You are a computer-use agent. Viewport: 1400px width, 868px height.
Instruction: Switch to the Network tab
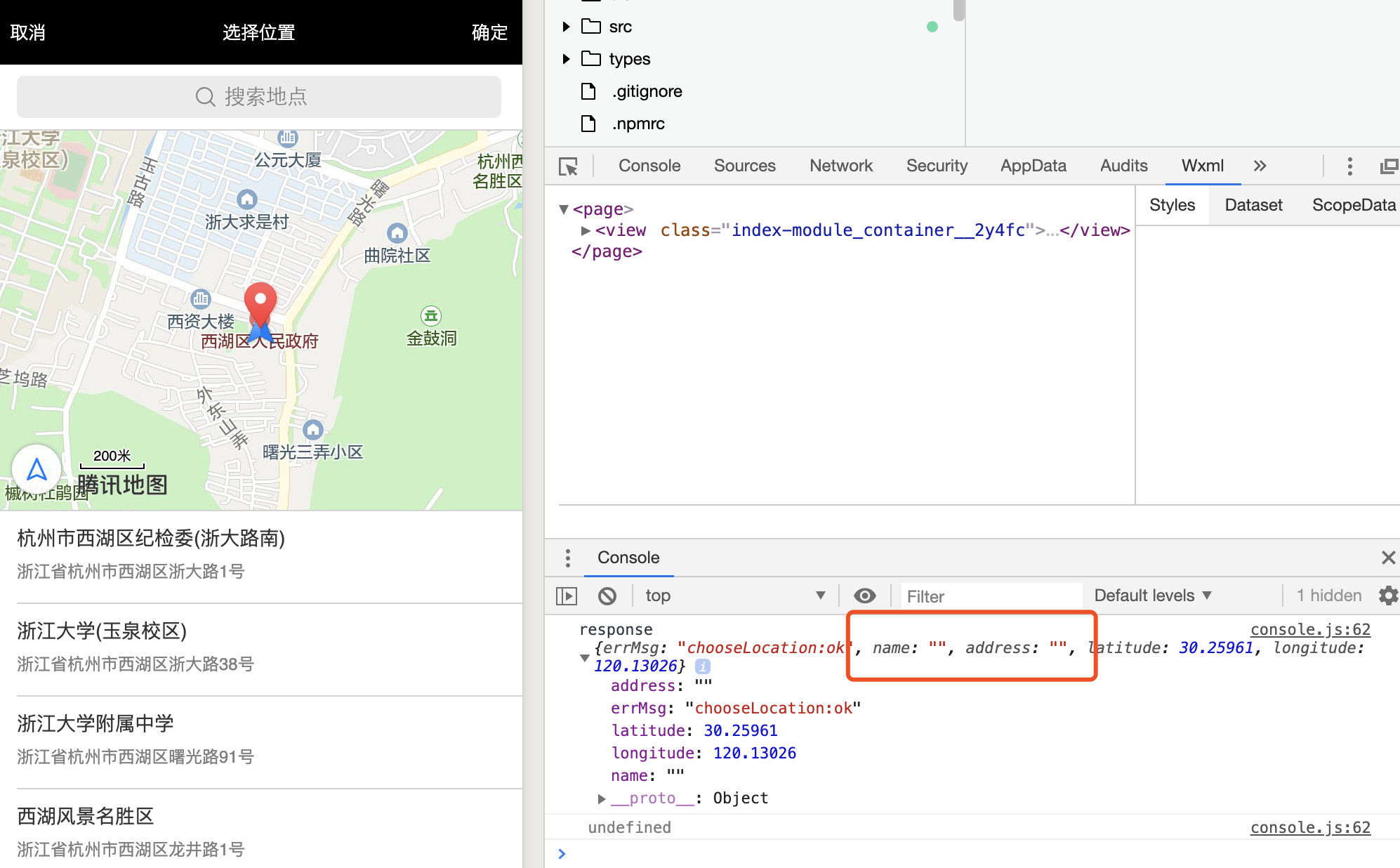(x=840, y=166)
